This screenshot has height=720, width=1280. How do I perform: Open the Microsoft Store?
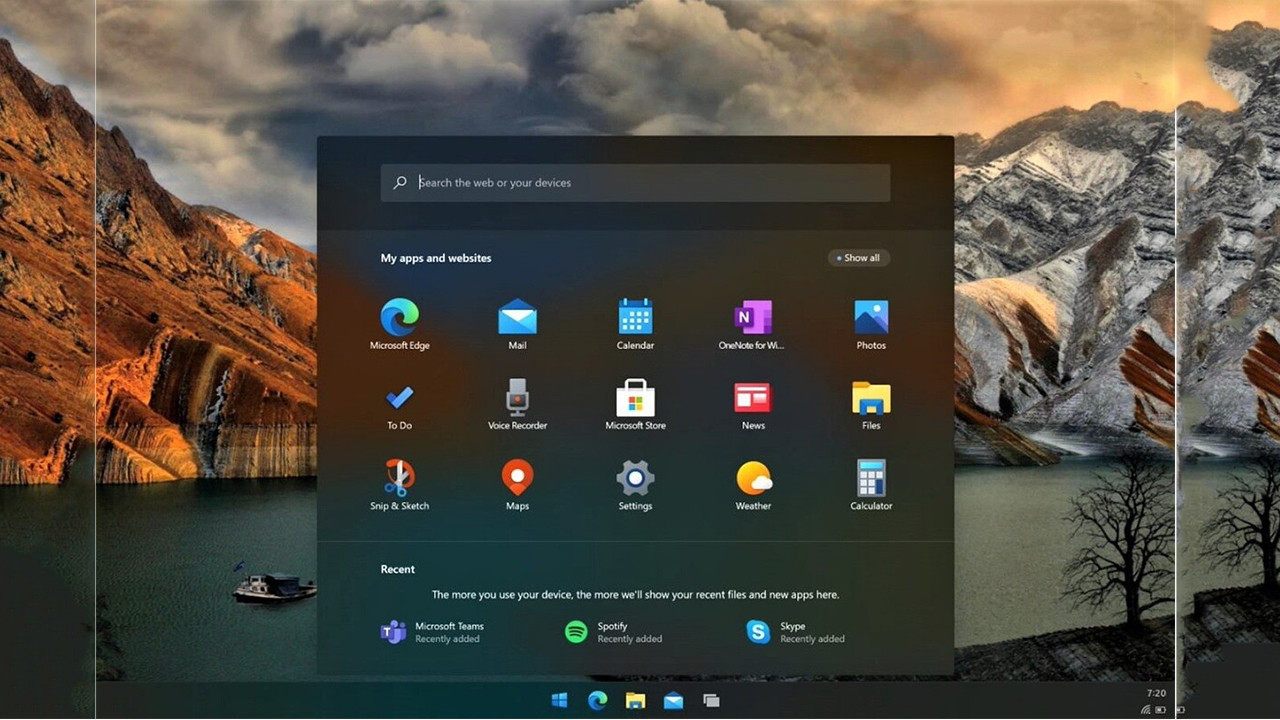point(634,396)
